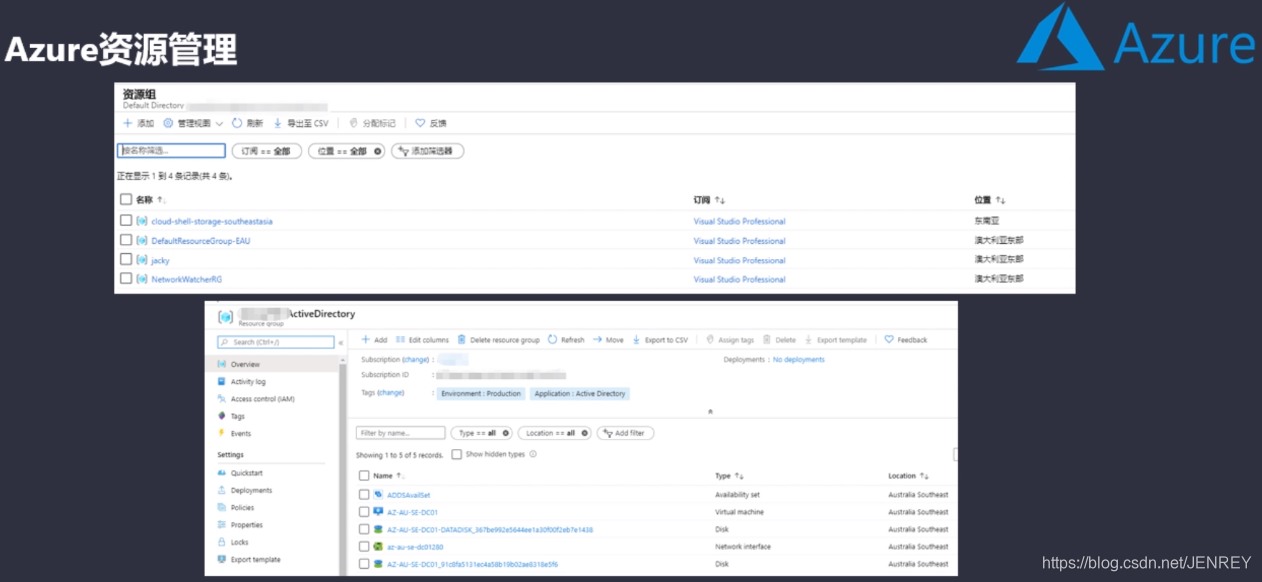The image size is (1262, 582).
Task: Click the 反馈 heart icon
Action: 420,123
